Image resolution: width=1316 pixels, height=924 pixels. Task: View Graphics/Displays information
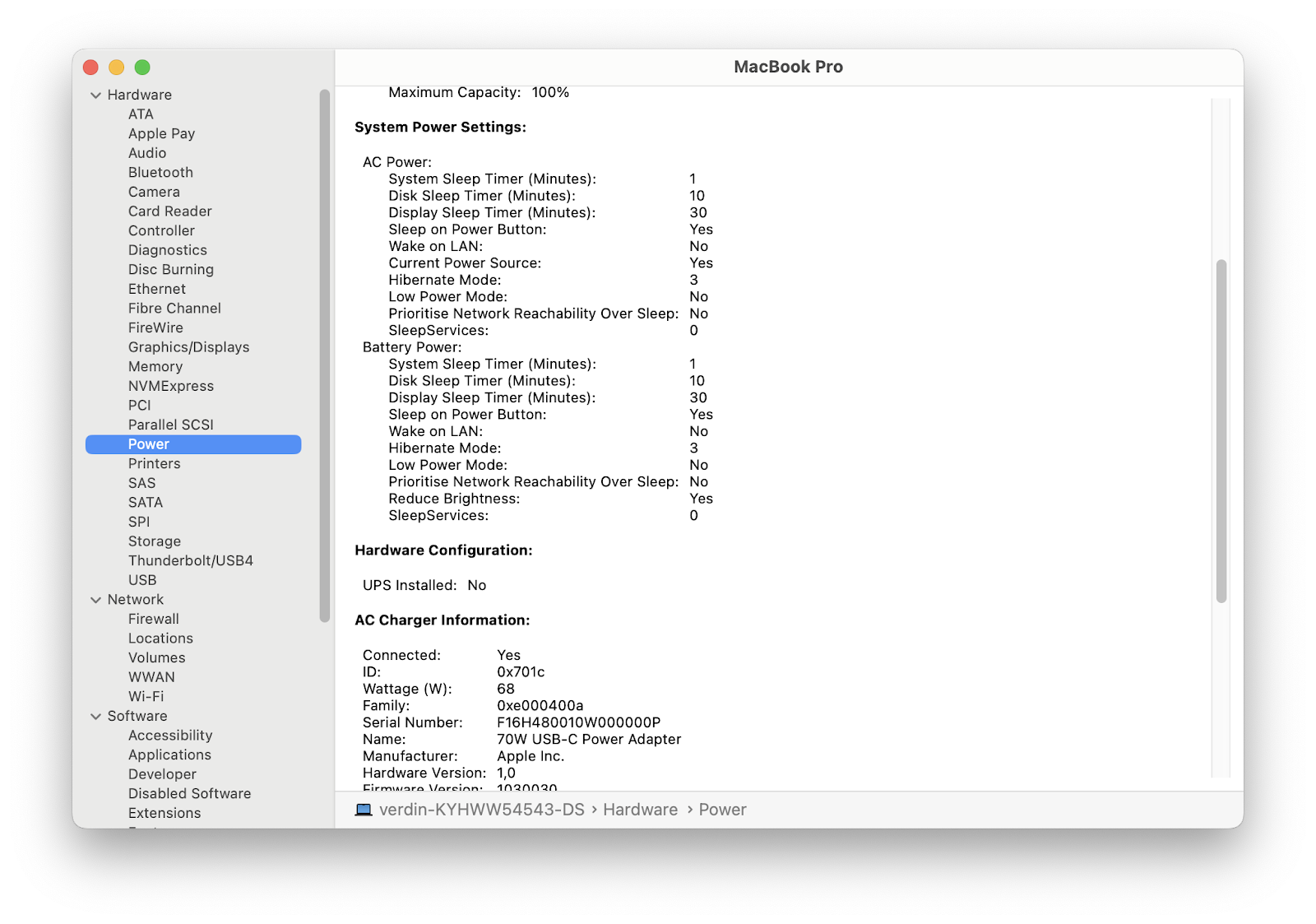tap(188, 346)
